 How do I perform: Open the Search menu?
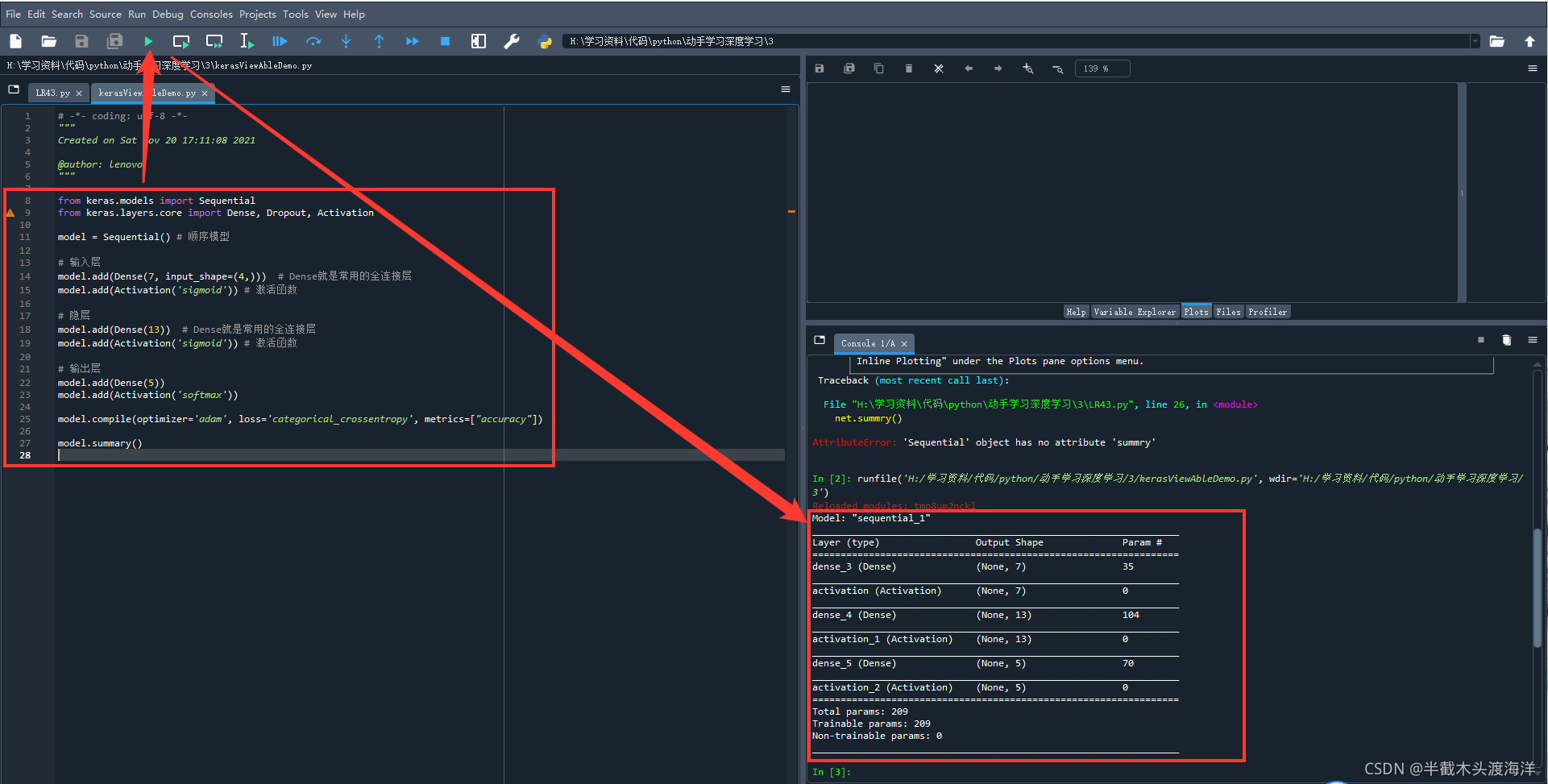coord(67,14)
